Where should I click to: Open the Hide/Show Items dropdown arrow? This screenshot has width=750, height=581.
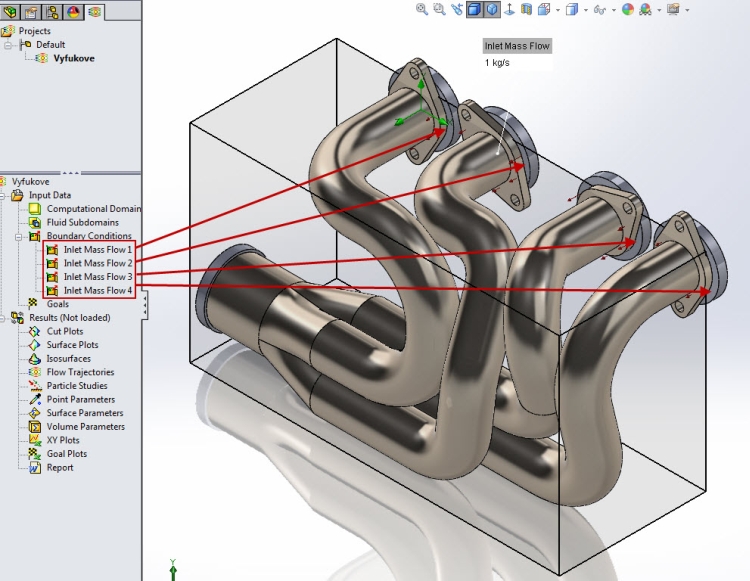pyautogui.click(x=614, y=10)
